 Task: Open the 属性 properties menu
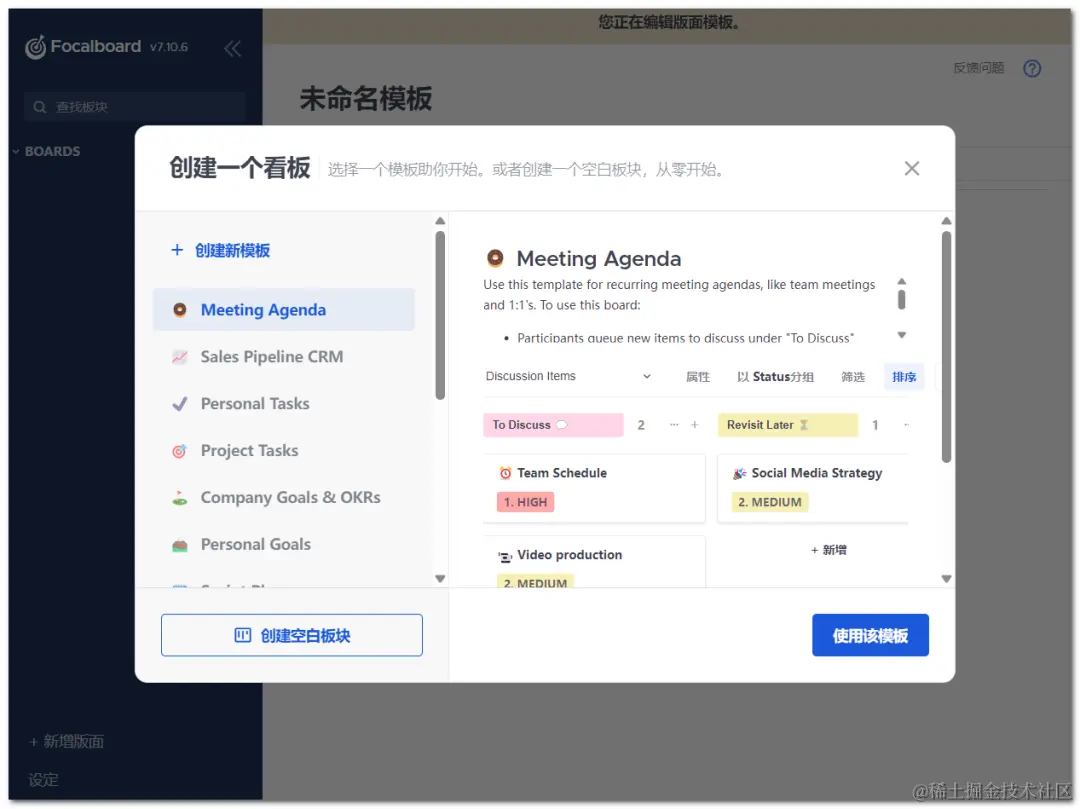[x=697, y=376]
